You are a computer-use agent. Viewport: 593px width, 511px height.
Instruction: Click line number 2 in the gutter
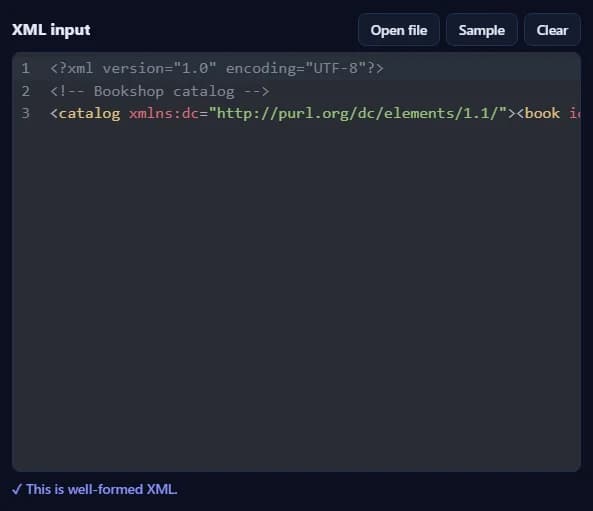(25, 91)
